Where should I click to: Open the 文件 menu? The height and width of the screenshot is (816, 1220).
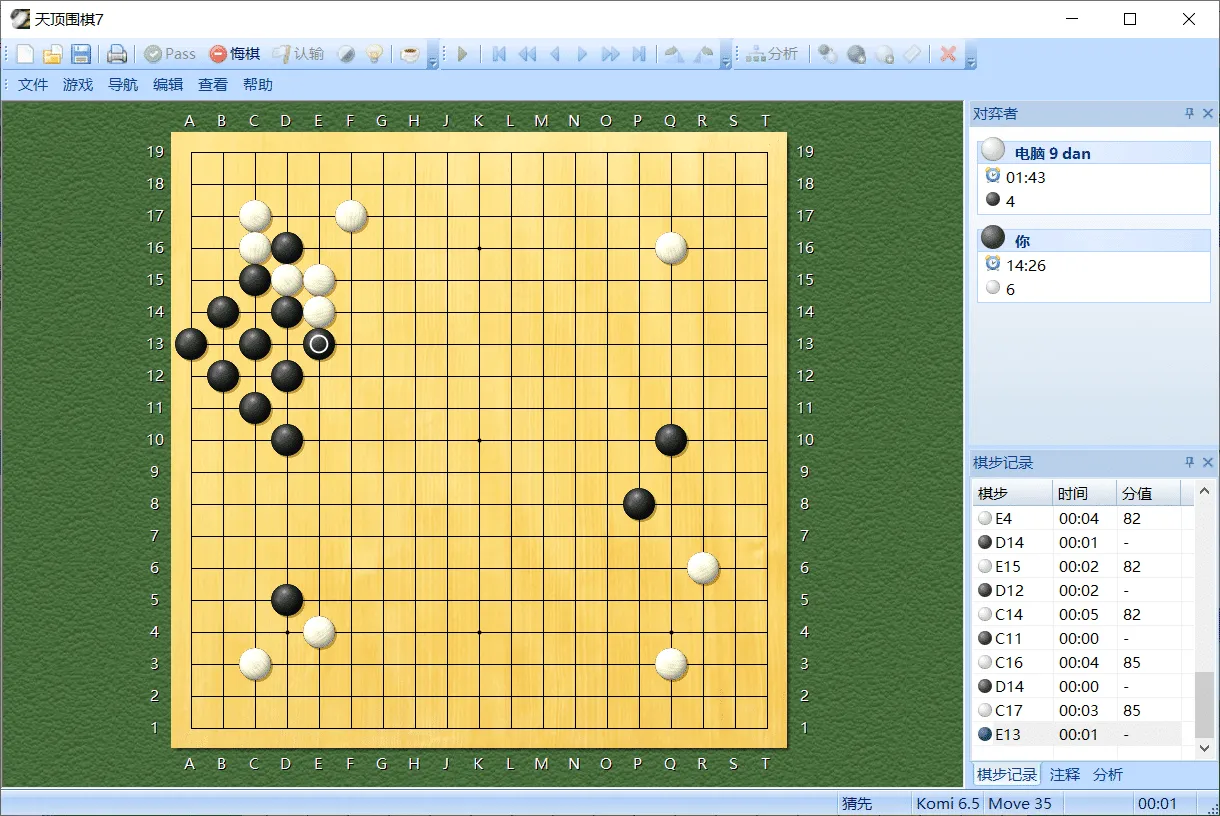coord(33,85)
